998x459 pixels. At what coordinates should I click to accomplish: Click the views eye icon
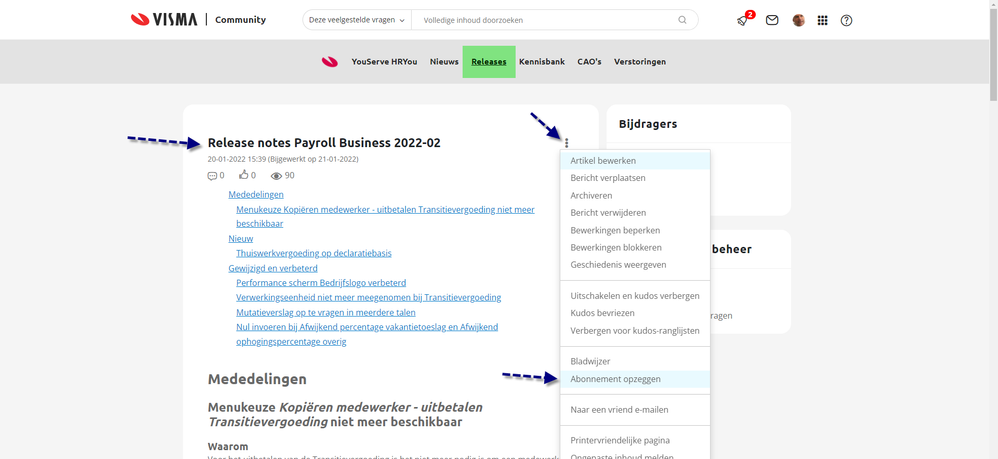coord(276,176)
